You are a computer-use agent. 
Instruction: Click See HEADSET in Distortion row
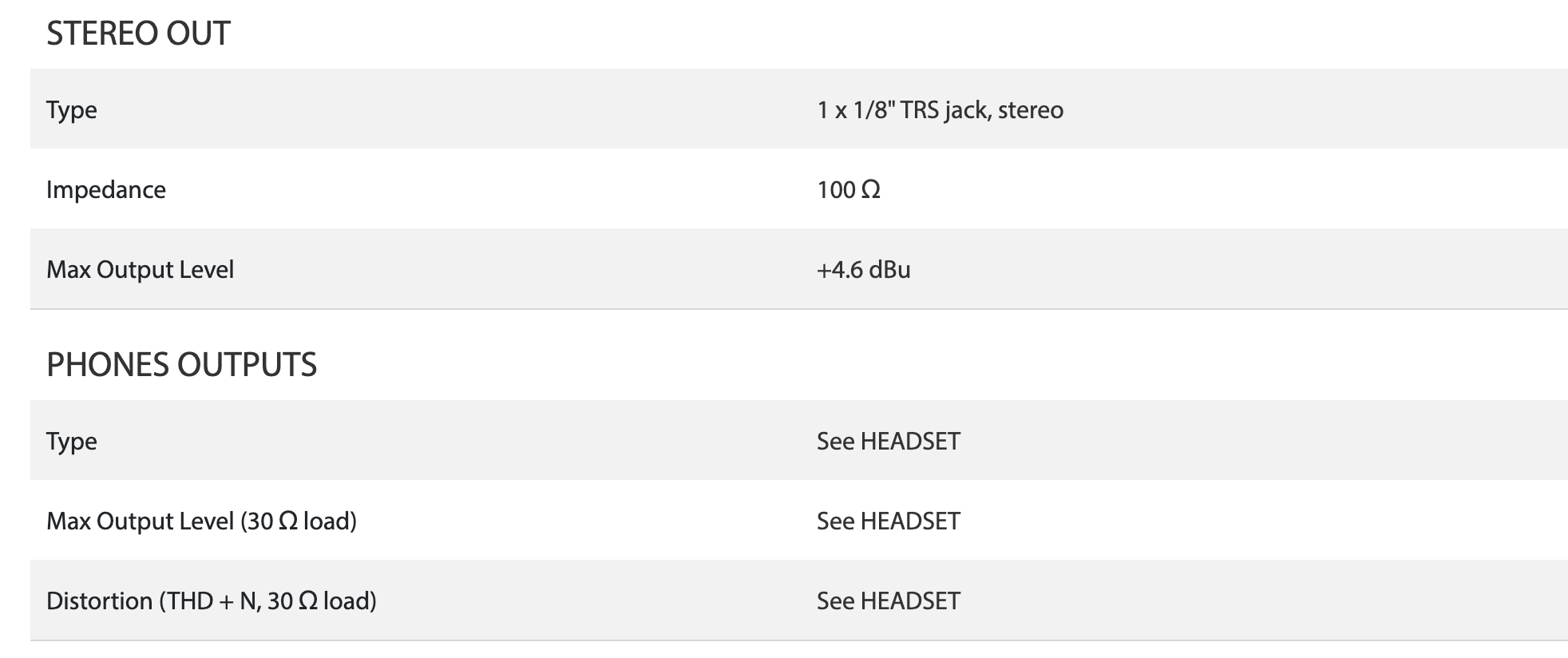[x=889, y=601]
